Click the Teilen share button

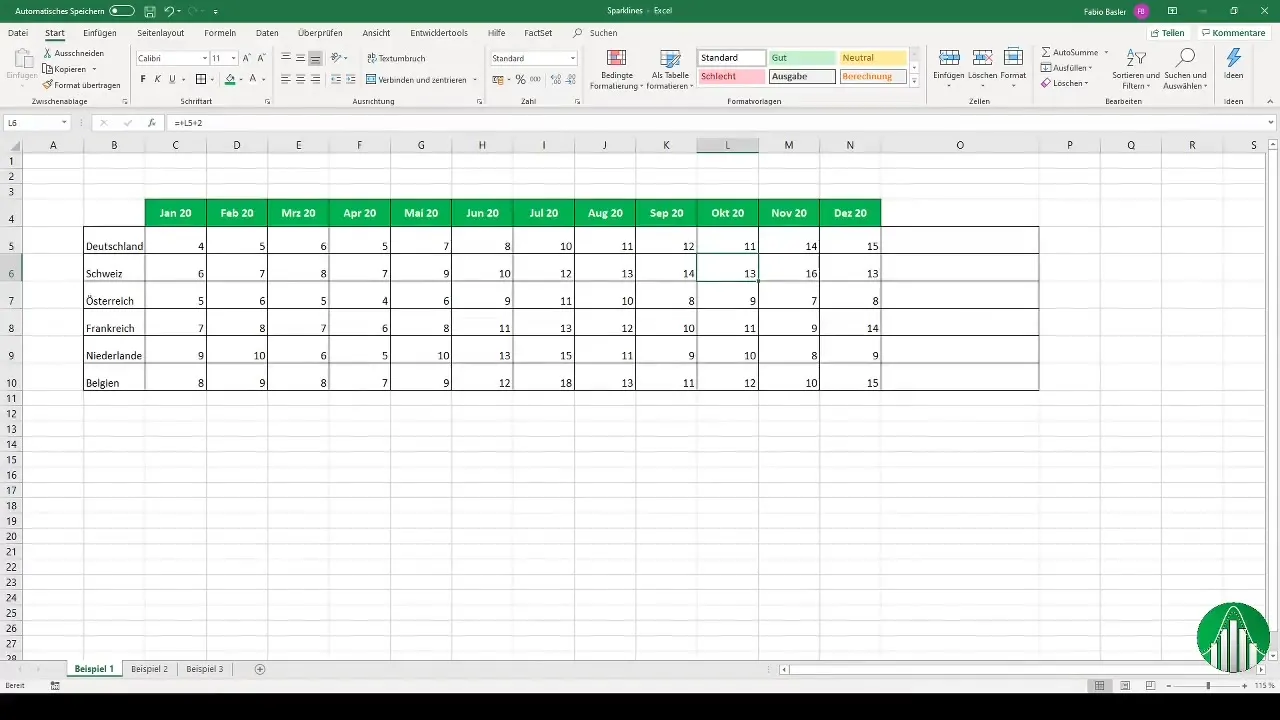point(1166,33)
